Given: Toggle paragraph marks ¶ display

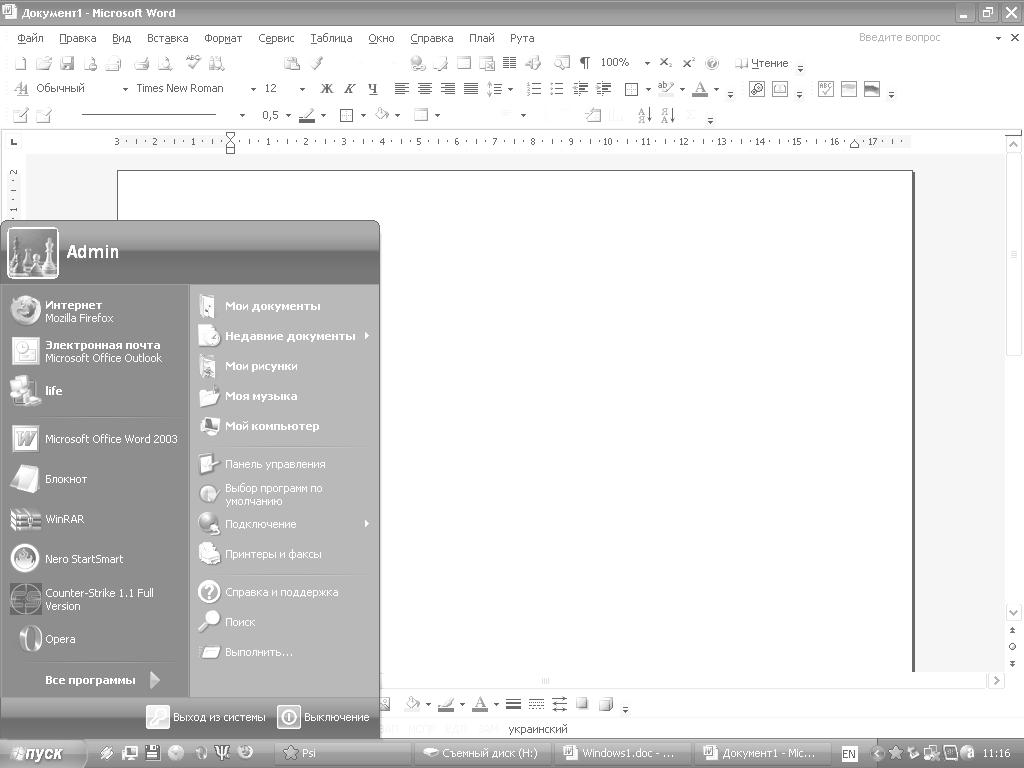Looking at the screenshot, I should (584, 63).
